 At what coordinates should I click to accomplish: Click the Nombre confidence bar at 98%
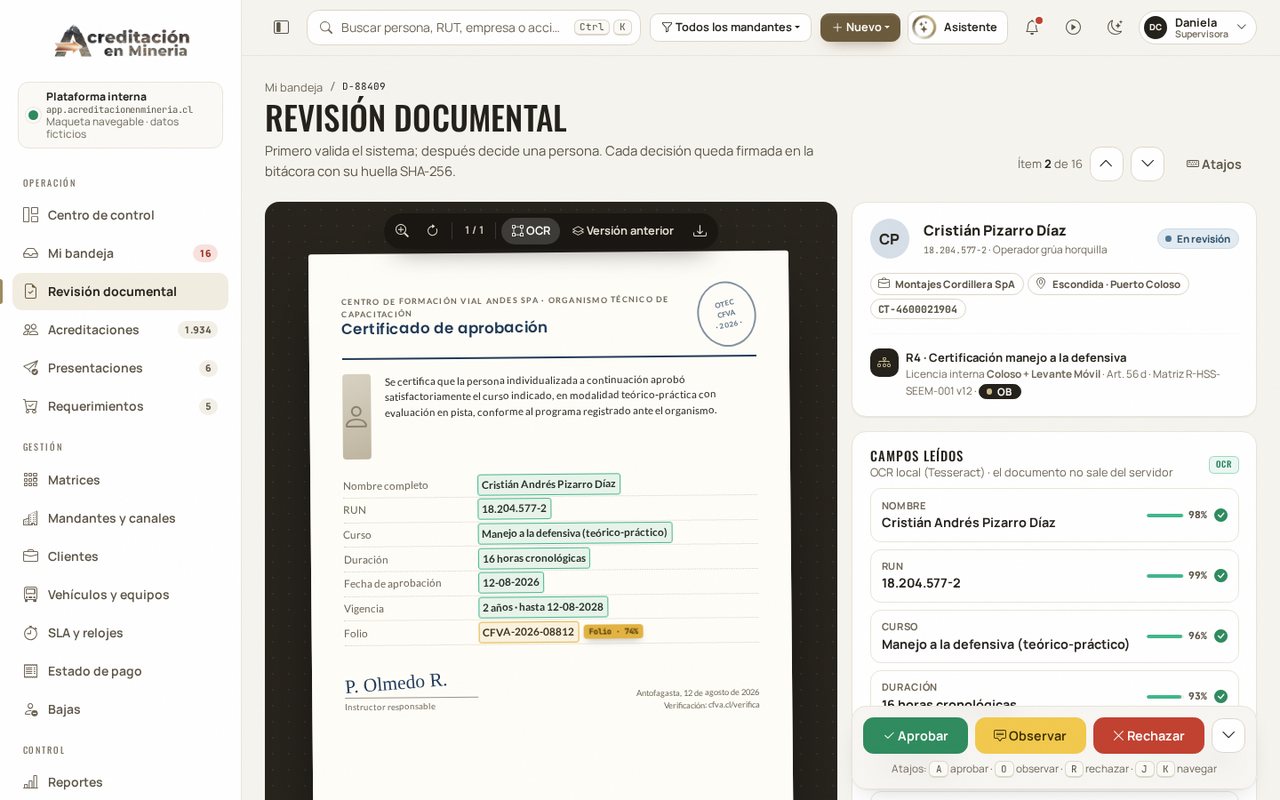[1165, 515]
